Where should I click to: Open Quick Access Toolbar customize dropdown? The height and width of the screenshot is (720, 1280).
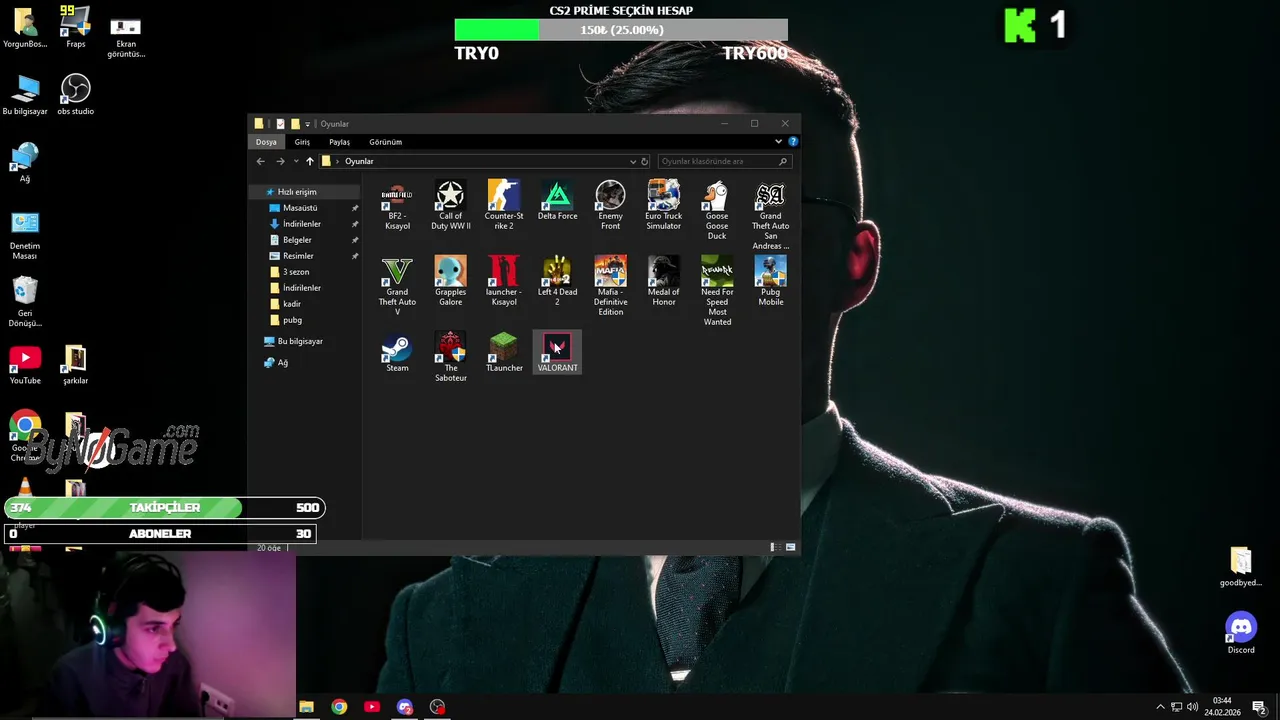tap(308, 124)
